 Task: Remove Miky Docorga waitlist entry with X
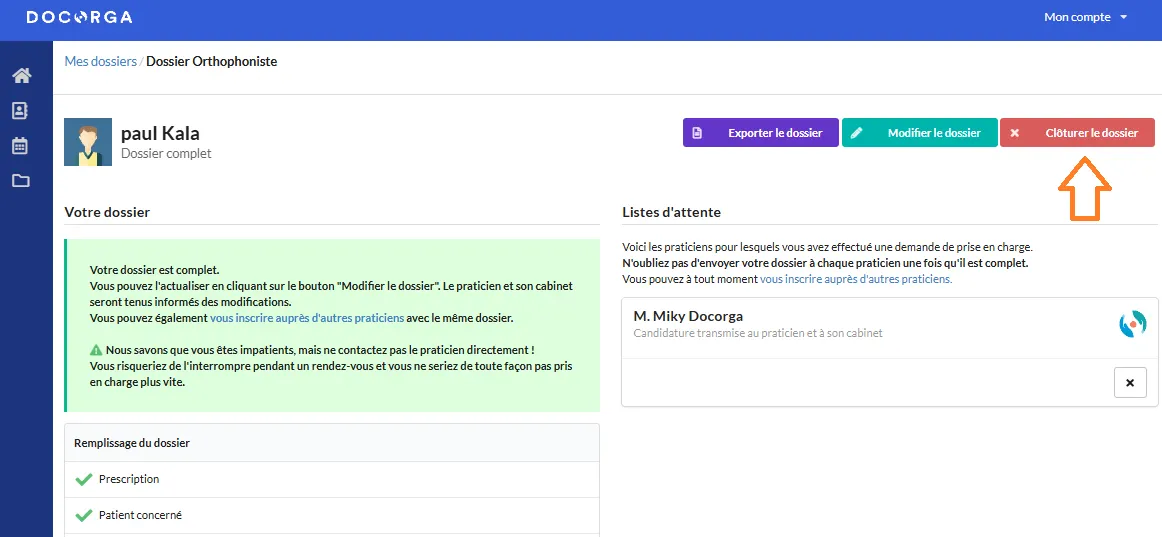click(x=1130, y=382)
